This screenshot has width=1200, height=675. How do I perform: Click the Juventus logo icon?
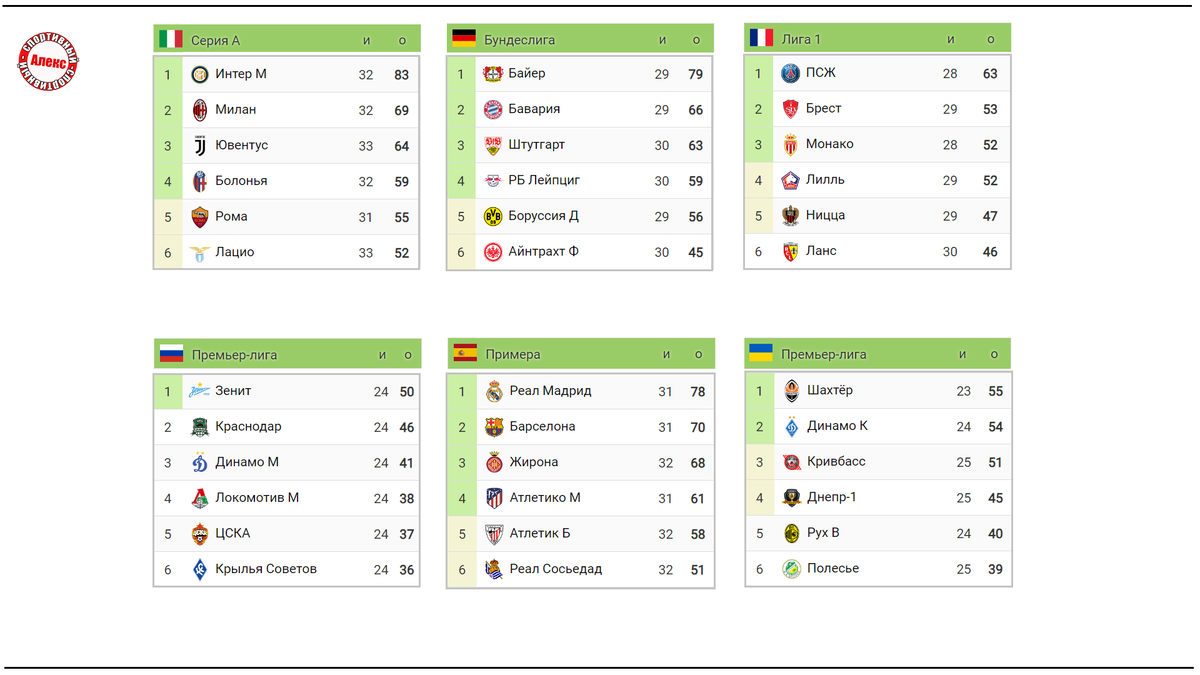tap(200, 145)
